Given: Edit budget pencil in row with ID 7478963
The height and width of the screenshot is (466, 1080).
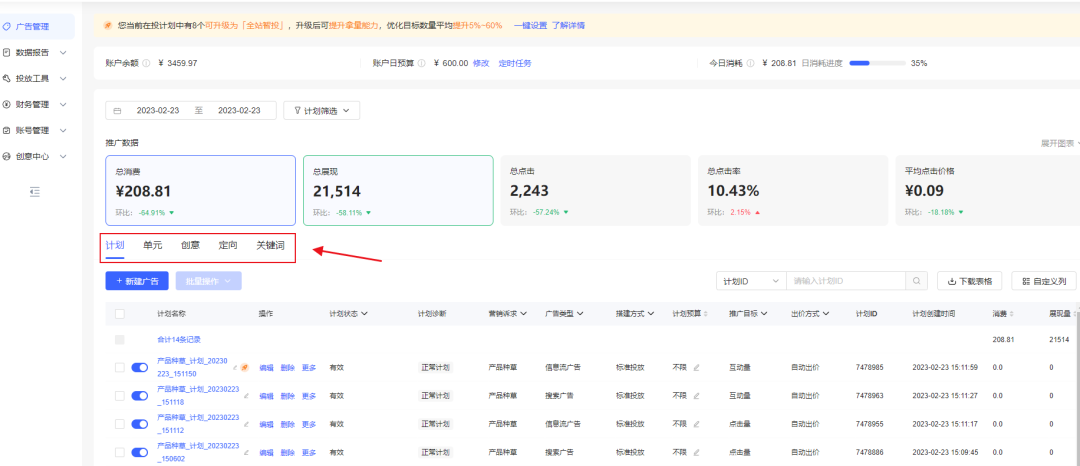Looking at the screenshot, I should 696,396.
